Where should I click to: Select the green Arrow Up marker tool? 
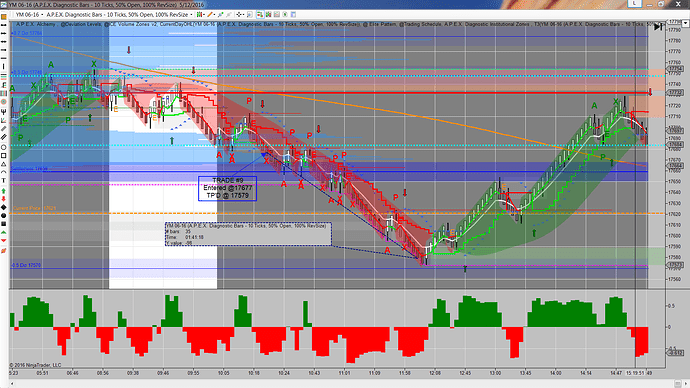pyautogui.click(x=4, y=190)
